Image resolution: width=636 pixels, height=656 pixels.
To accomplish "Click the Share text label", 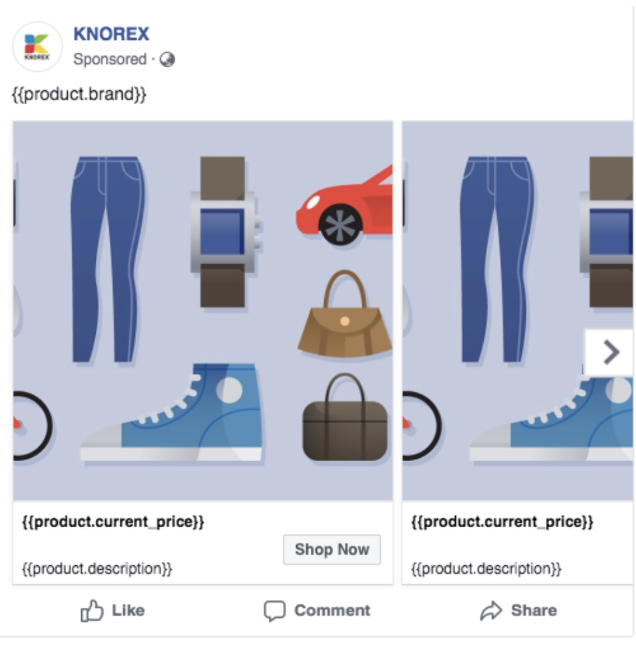I will tap(534, 610).
